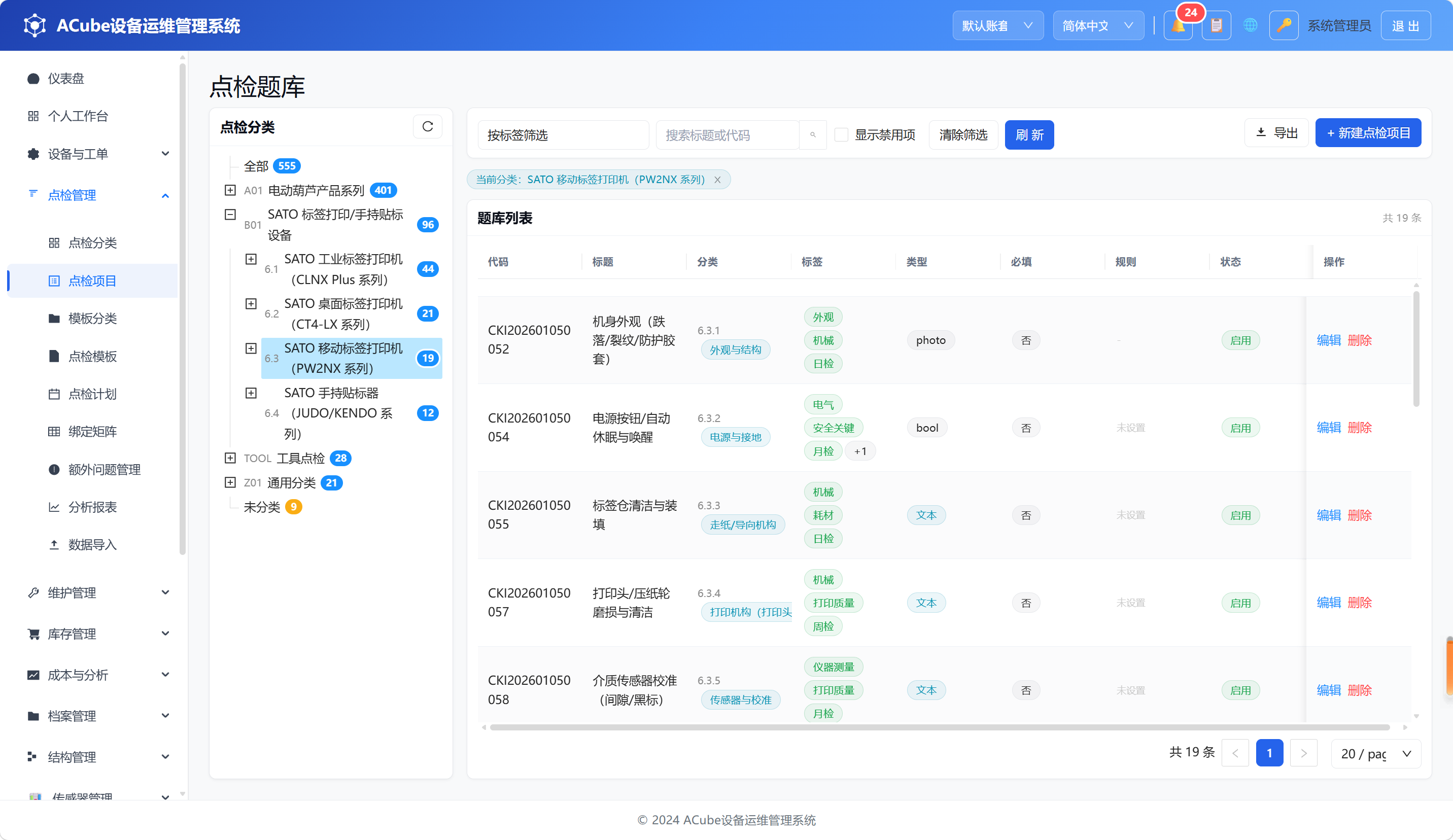1453x840 pixels.
Task: Open 数据导入 submenu item
Action: tap(92, 544)
